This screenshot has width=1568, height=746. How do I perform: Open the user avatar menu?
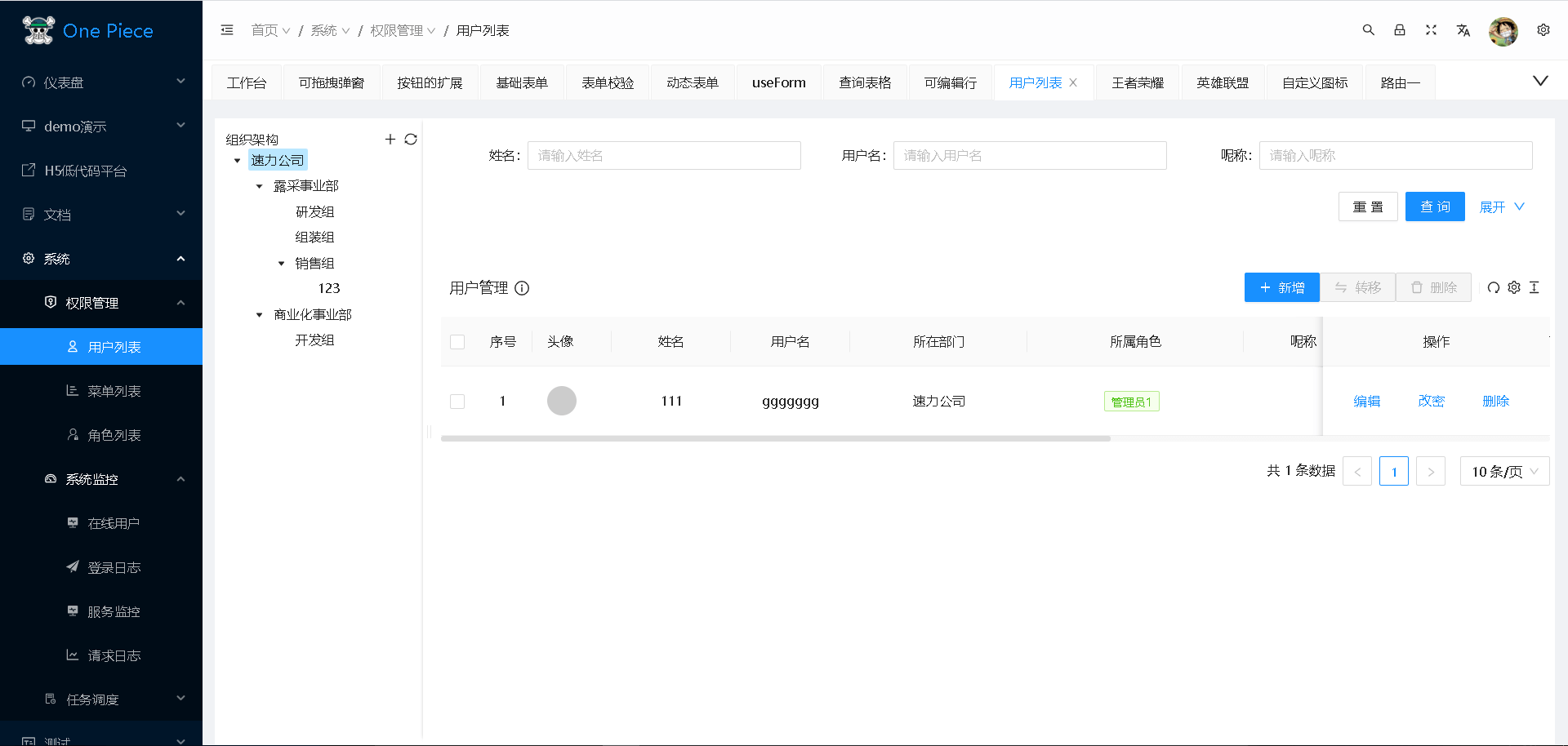click(x=1503, y=31)
